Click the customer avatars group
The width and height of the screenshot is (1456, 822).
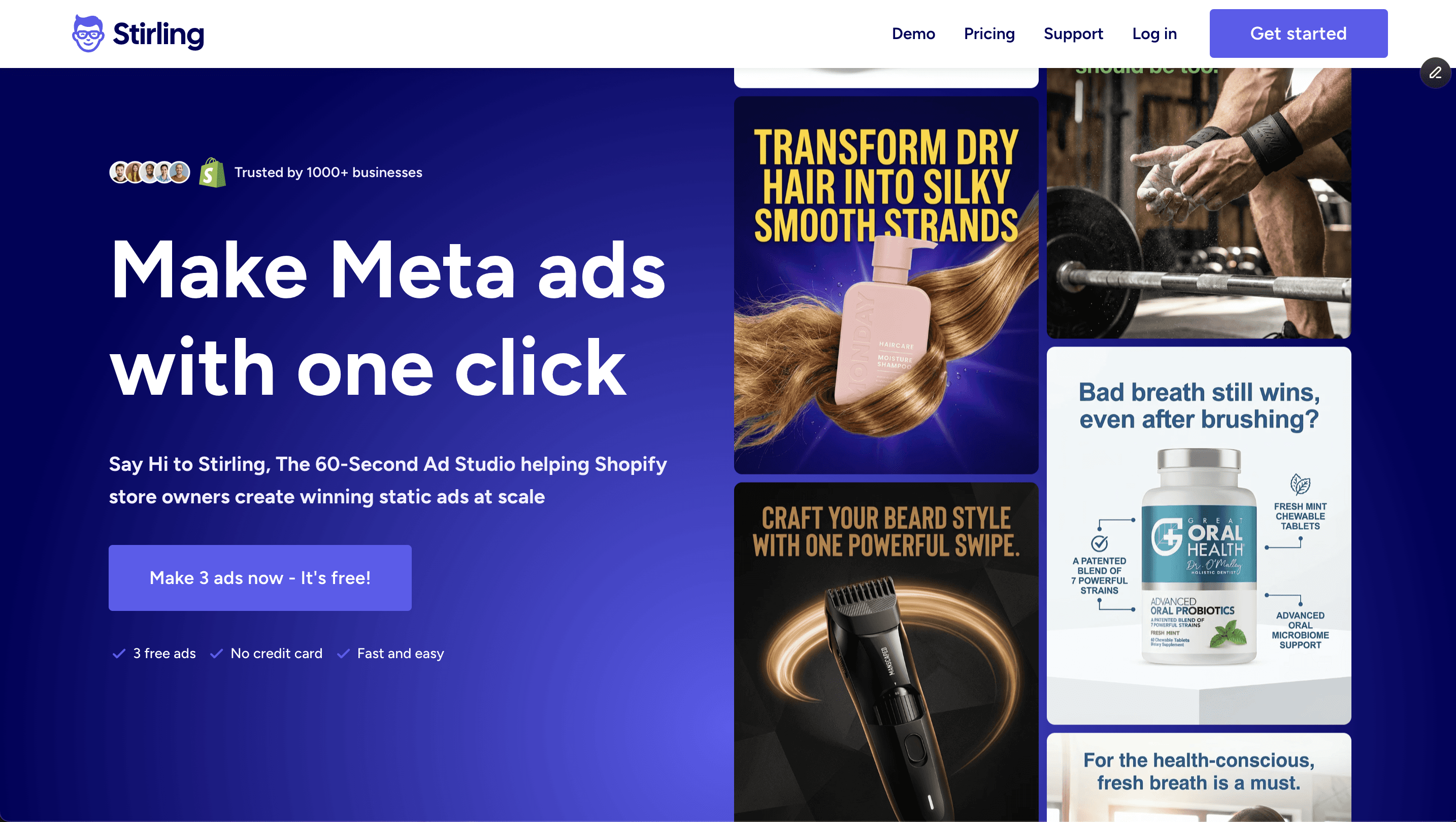coord(149,173)
